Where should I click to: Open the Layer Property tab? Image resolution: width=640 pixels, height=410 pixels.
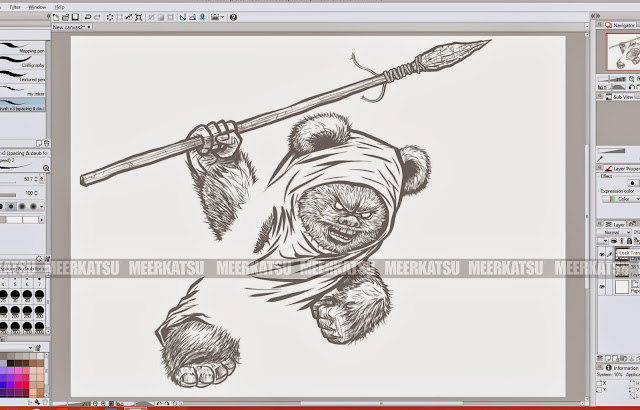coord(622,168)
